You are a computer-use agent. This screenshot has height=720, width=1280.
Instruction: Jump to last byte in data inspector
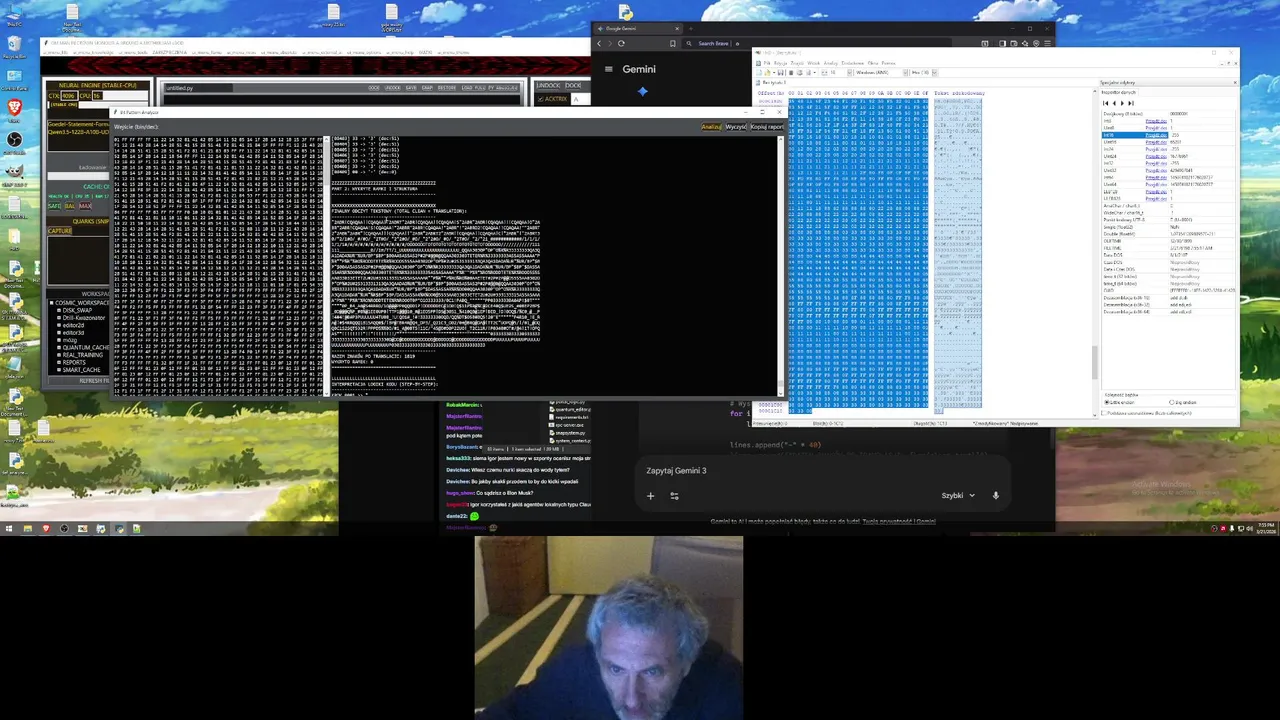click(1131, 103)
